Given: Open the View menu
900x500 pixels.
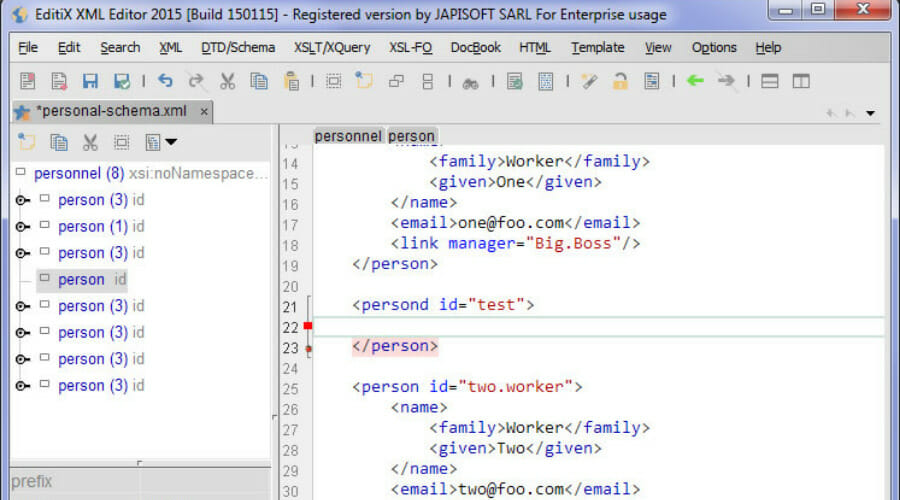Looking at the screenshot, I should pos(658,48).
